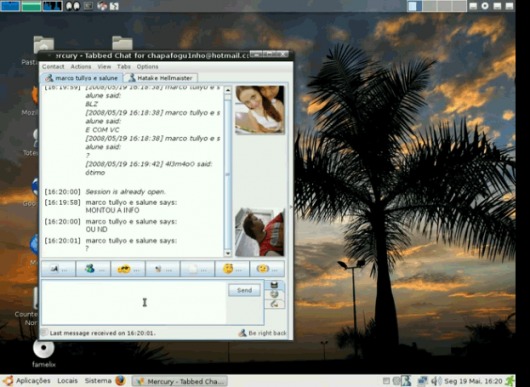Open the sunglasses emoticon picker
The height and width of the screenshot is (387, 530).
[128, 269]
